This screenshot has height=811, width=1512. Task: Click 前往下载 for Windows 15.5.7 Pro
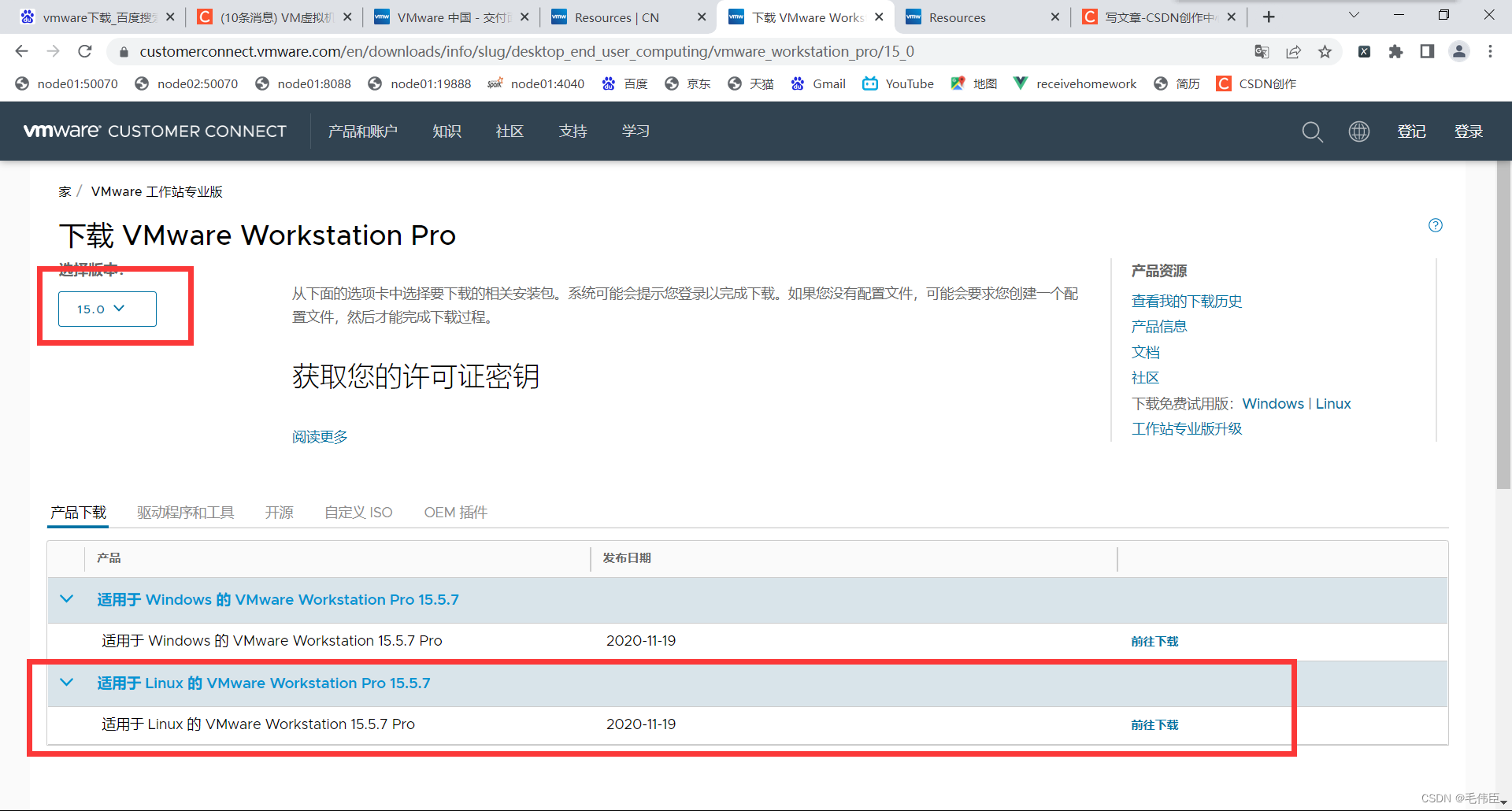[x=1154, y=642]
